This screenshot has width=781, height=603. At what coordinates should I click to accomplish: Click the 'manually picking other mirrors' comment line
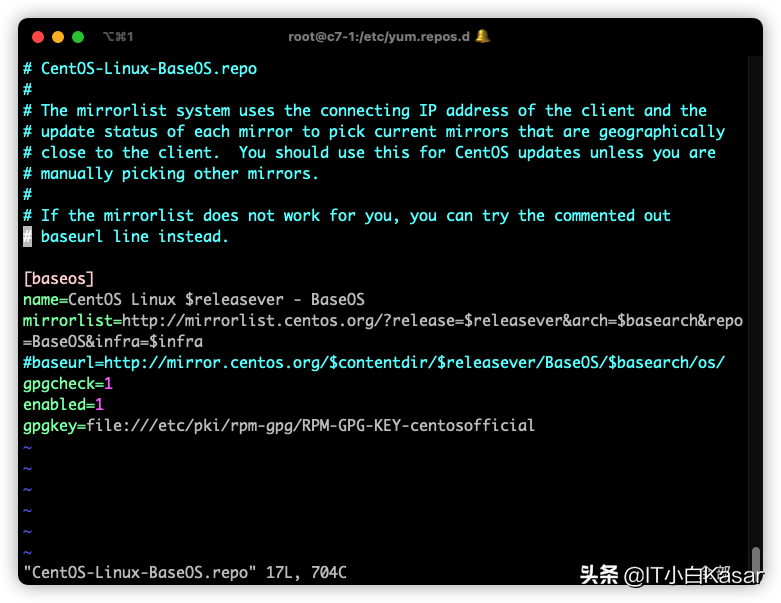tap(170, 174)
